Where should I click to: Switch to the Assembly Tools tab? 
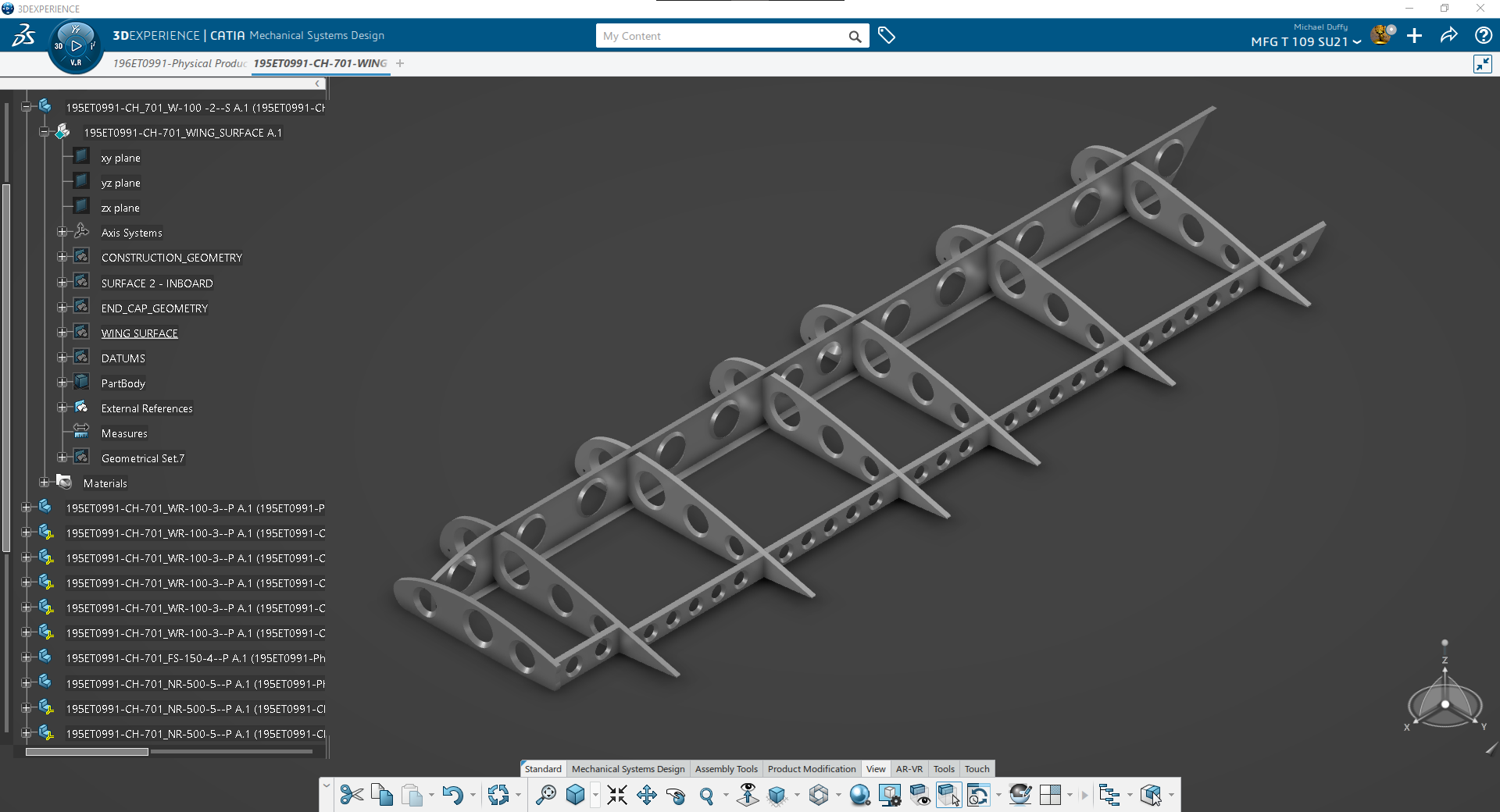(x=727, y=769)
